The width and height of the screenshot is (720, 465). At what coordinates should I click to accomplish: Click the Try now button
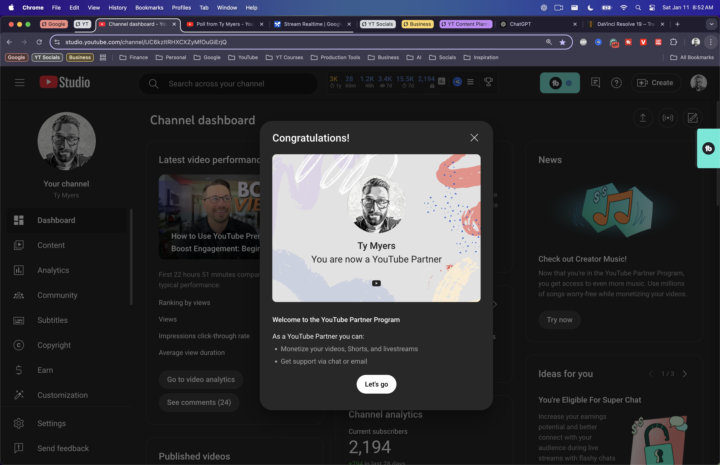tap(559, 319)
